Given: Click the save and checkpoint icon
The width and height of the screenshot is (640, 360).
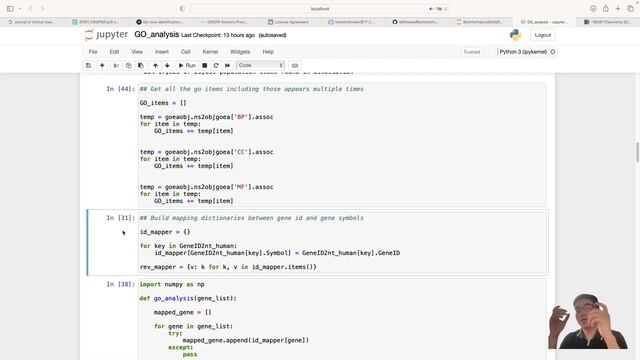Looking at the screenshot, I should tap(89, 65).
